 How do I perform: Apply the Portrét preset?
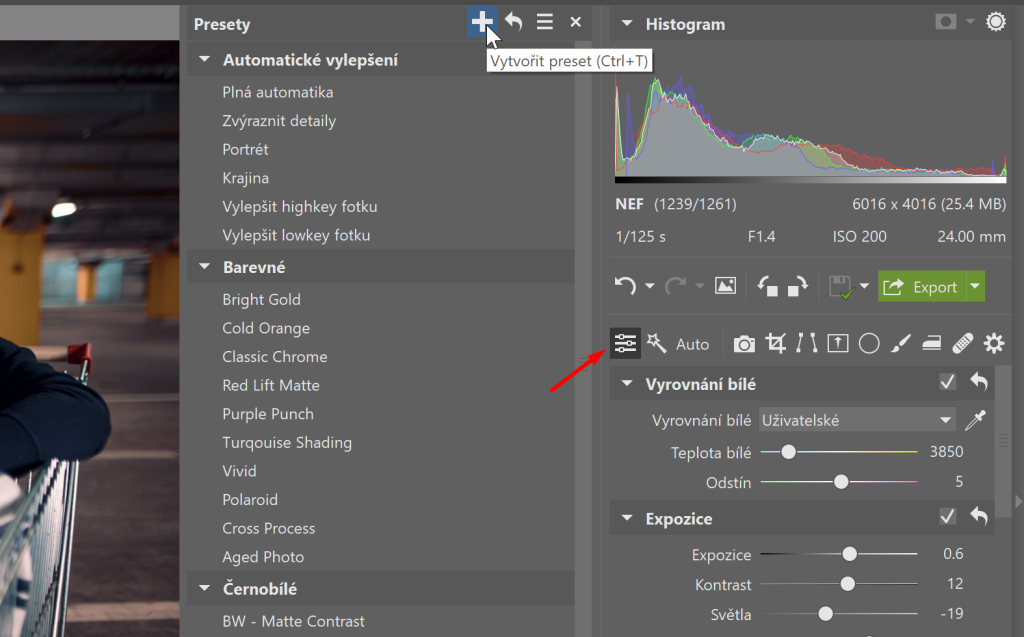[245, 150]
